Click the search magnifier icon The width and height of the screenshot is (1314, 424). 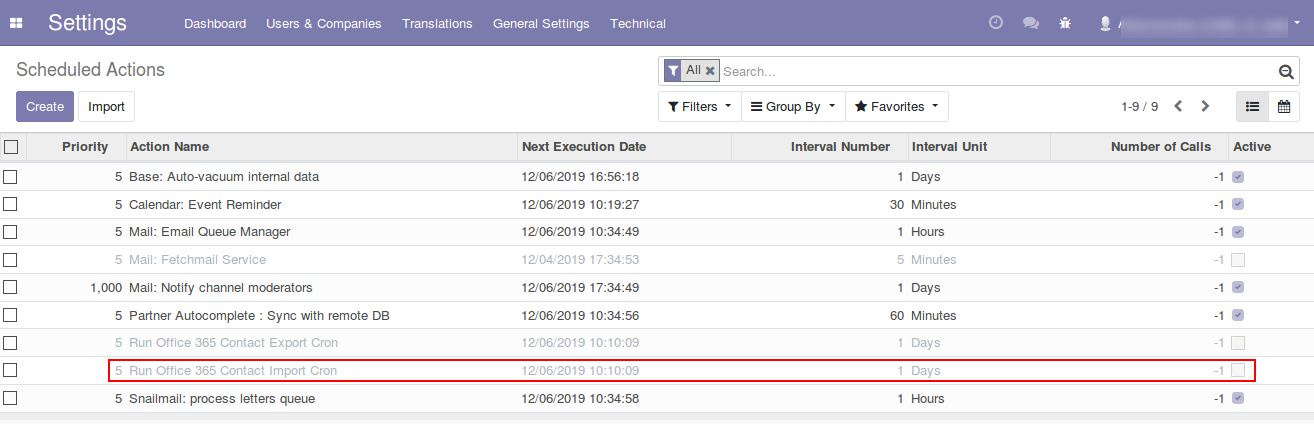point(1286,72)
